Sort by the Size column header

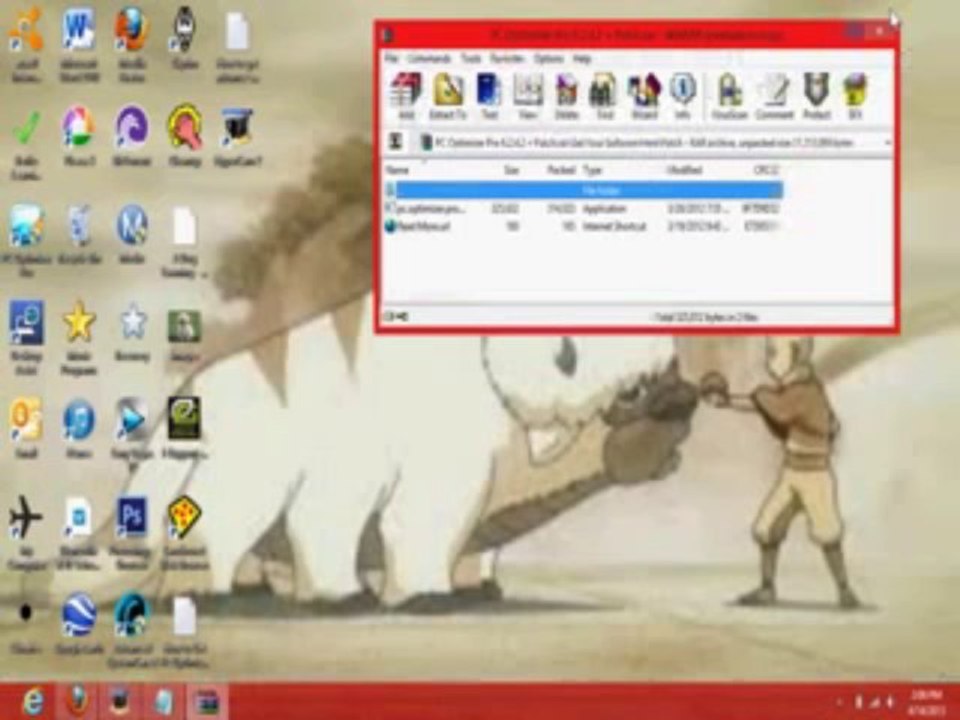tap(511, 170)
